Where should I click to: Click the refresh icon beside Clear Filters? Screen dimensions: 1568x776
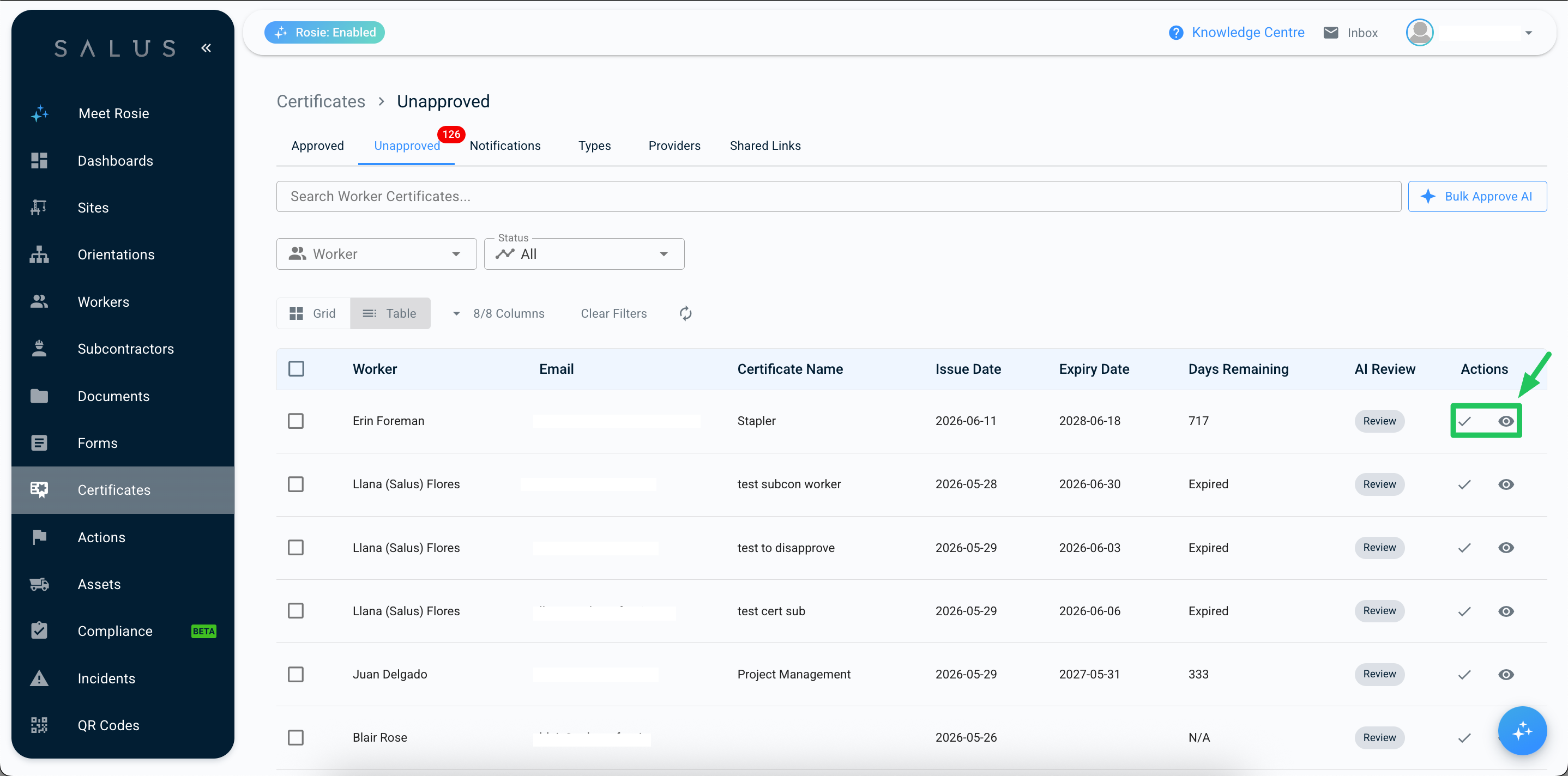[685, 313]
